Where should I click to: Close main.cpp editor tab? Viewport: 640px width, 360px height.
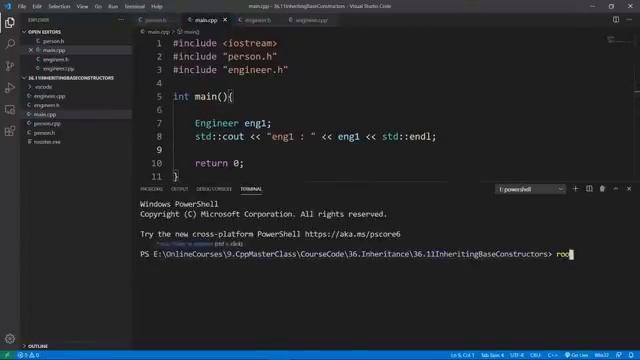pyautogui.click(x=225, y=20)
